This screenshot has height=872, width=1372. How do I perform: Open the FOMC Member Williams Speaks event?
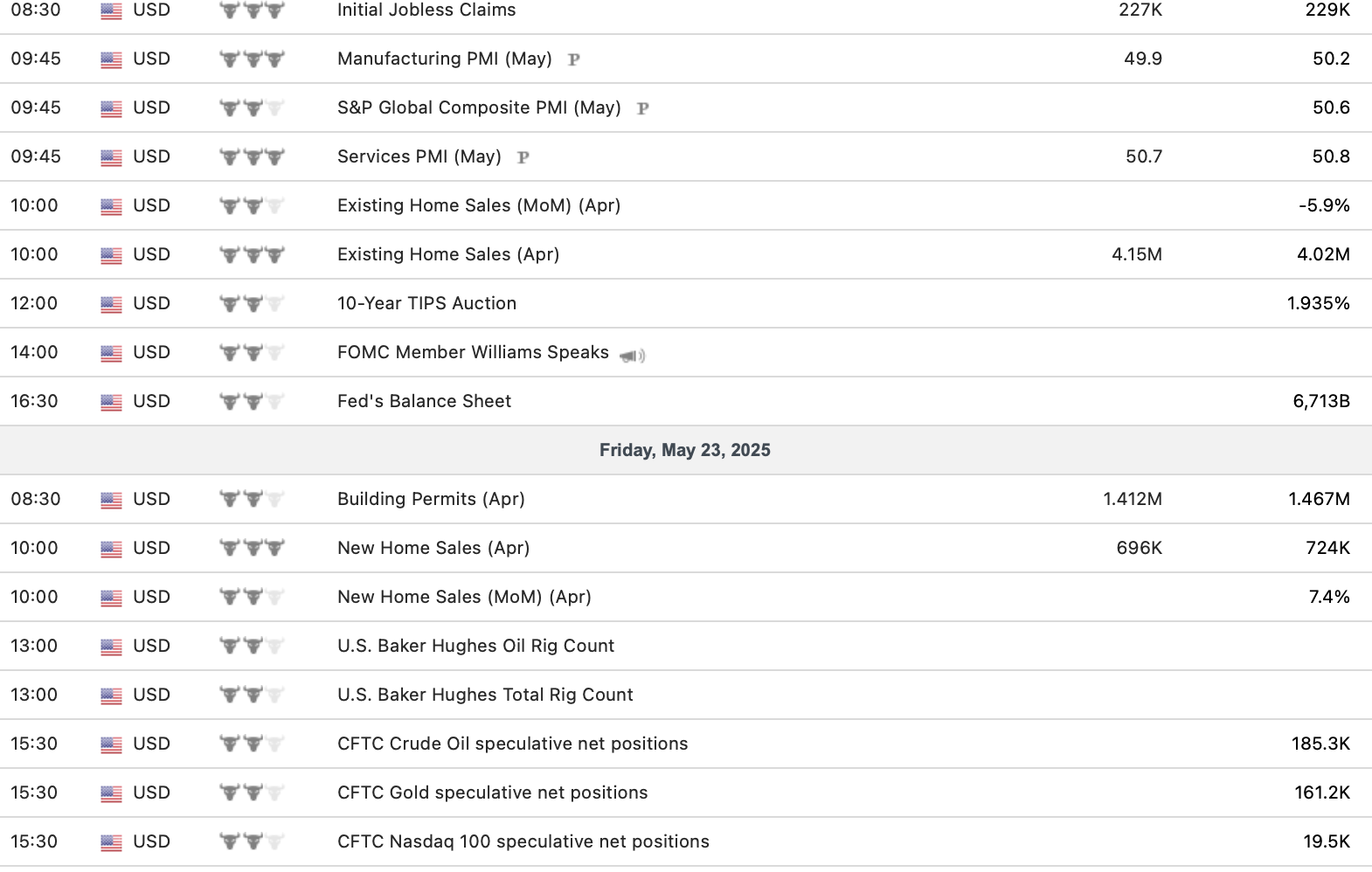point(473,352)
